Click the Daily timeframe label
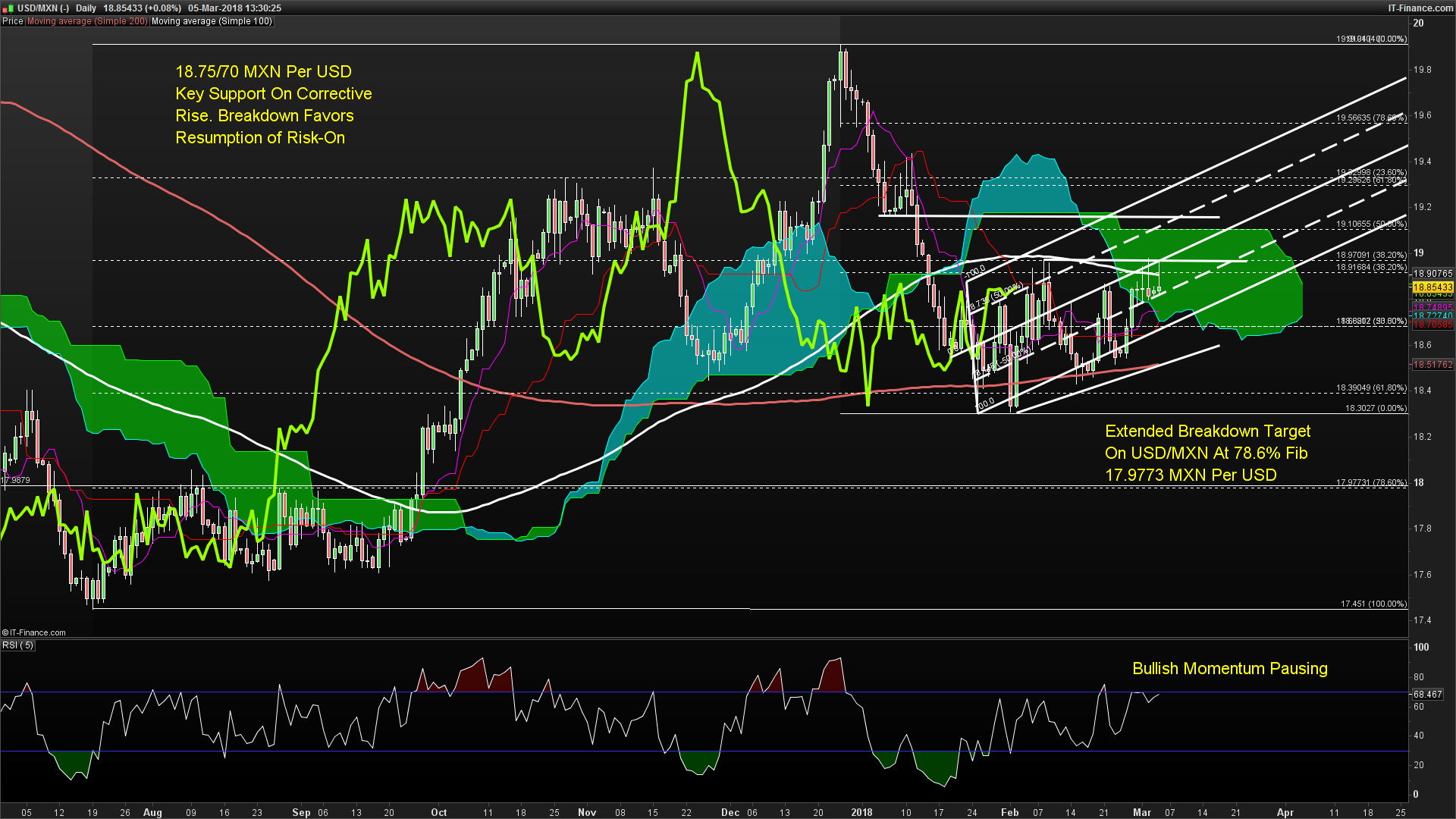Screen dimensions: 1456x819 point(86,8)
